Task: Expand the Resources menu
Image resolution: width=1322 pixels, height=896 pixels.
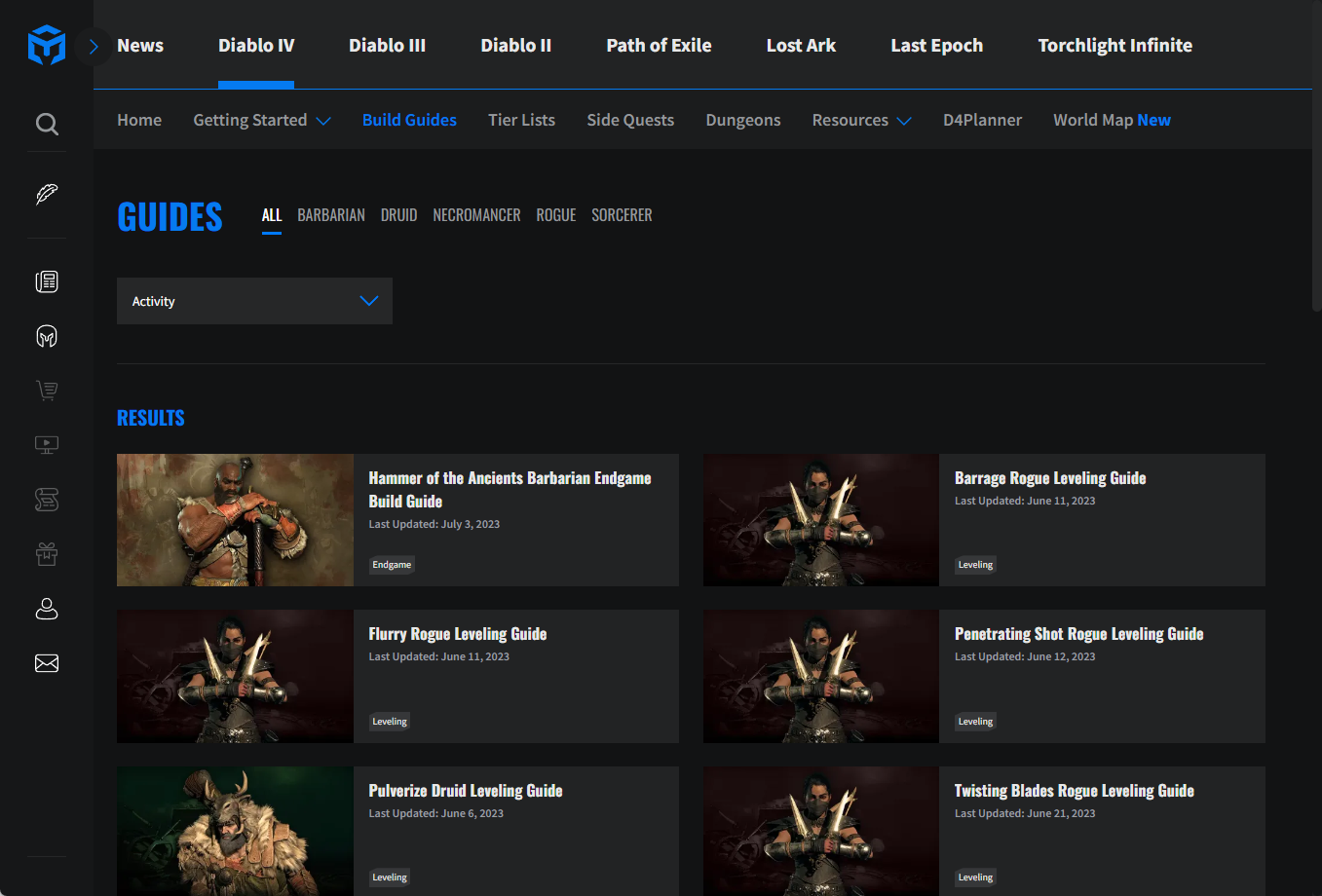Action: pyautogui.click(x=861, y=120)
